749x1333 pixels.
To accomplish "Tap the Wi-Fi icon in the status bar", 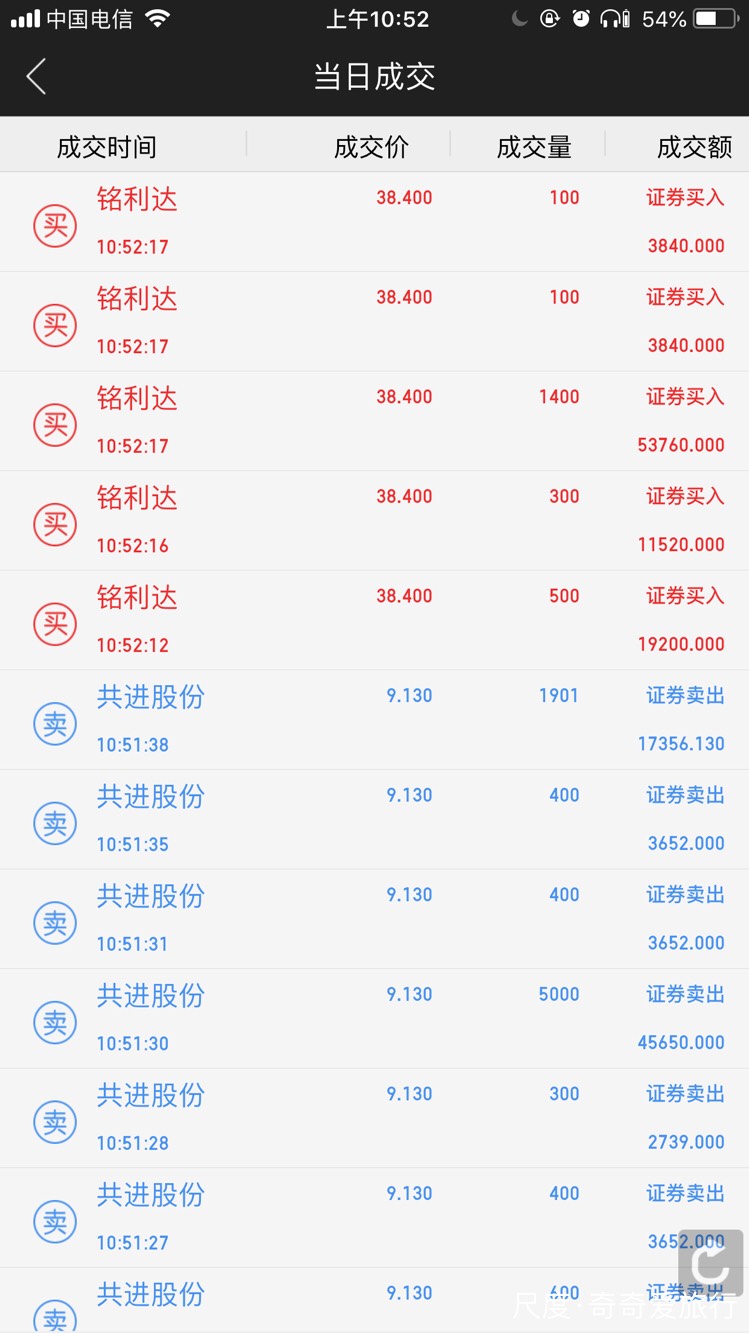I will 157,19.
